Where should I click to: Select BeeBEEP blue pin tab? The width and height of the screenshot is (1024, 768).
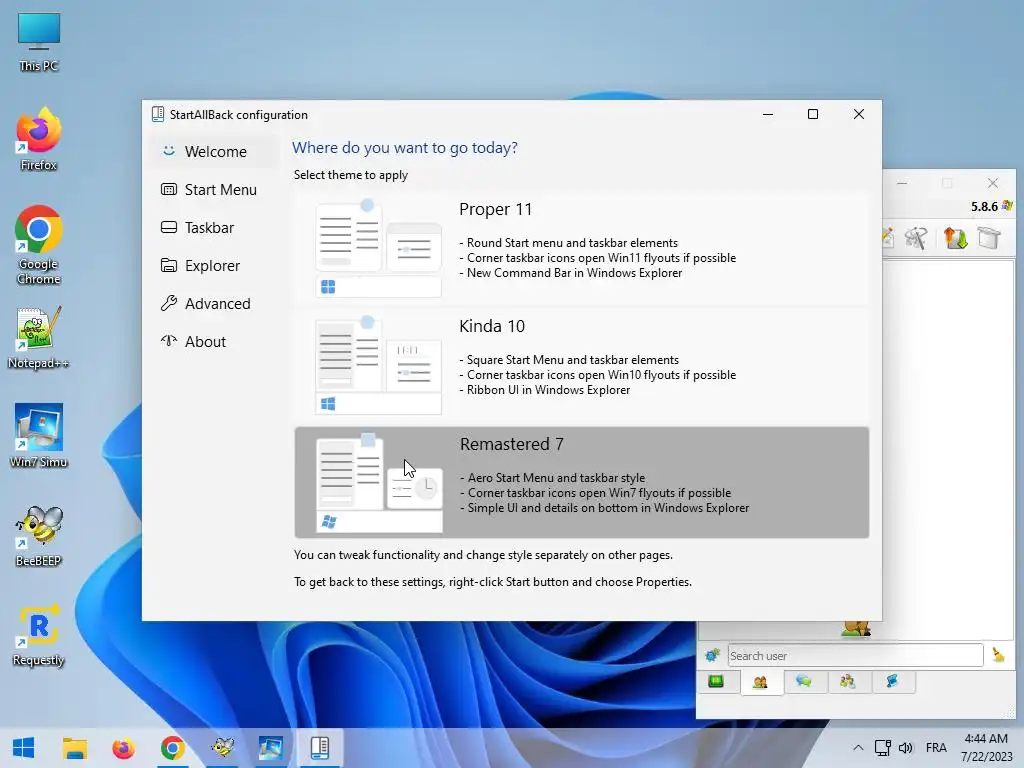click(892, 682)
